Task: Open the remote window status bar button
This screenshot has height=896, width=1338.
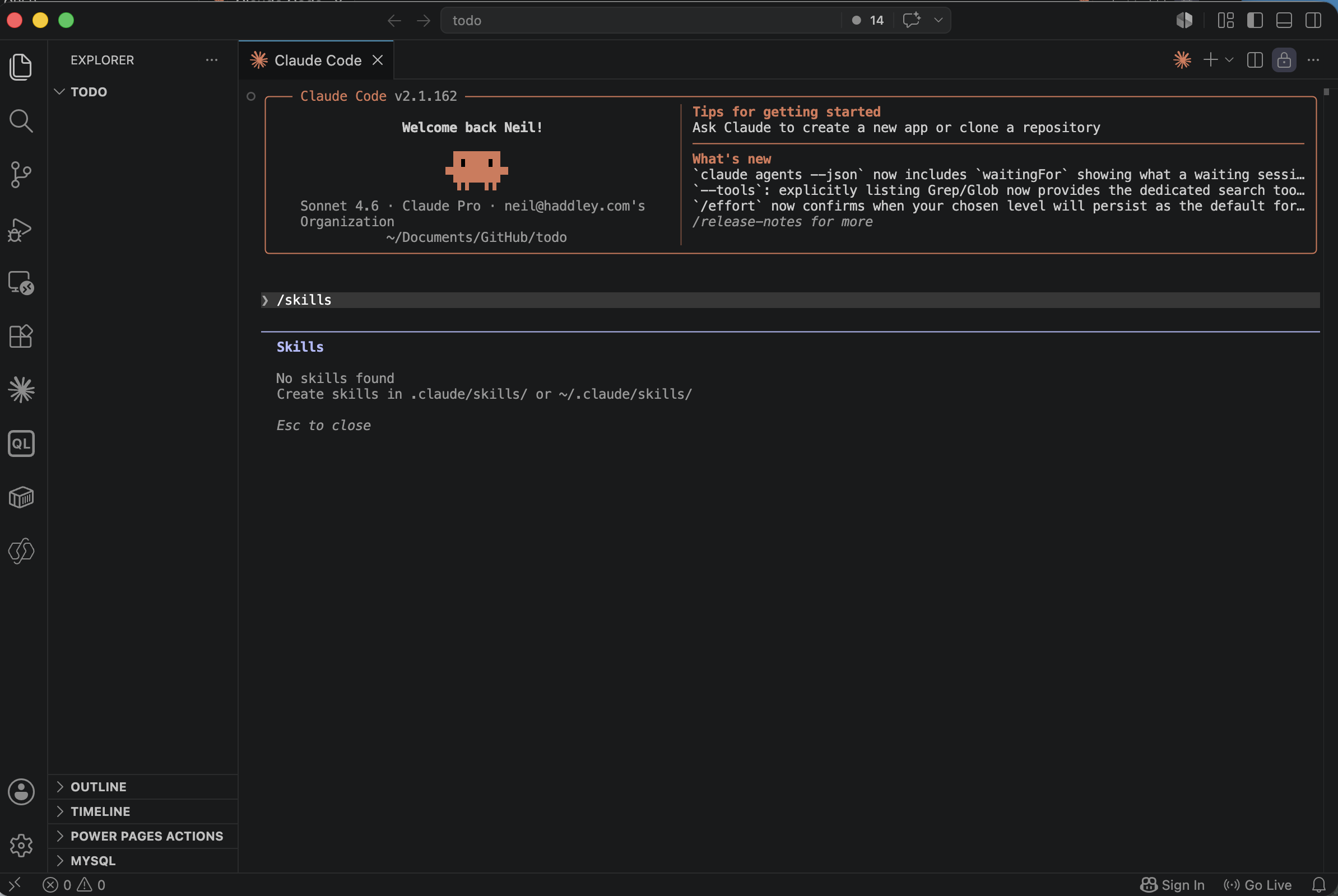Action: (15, 885)
